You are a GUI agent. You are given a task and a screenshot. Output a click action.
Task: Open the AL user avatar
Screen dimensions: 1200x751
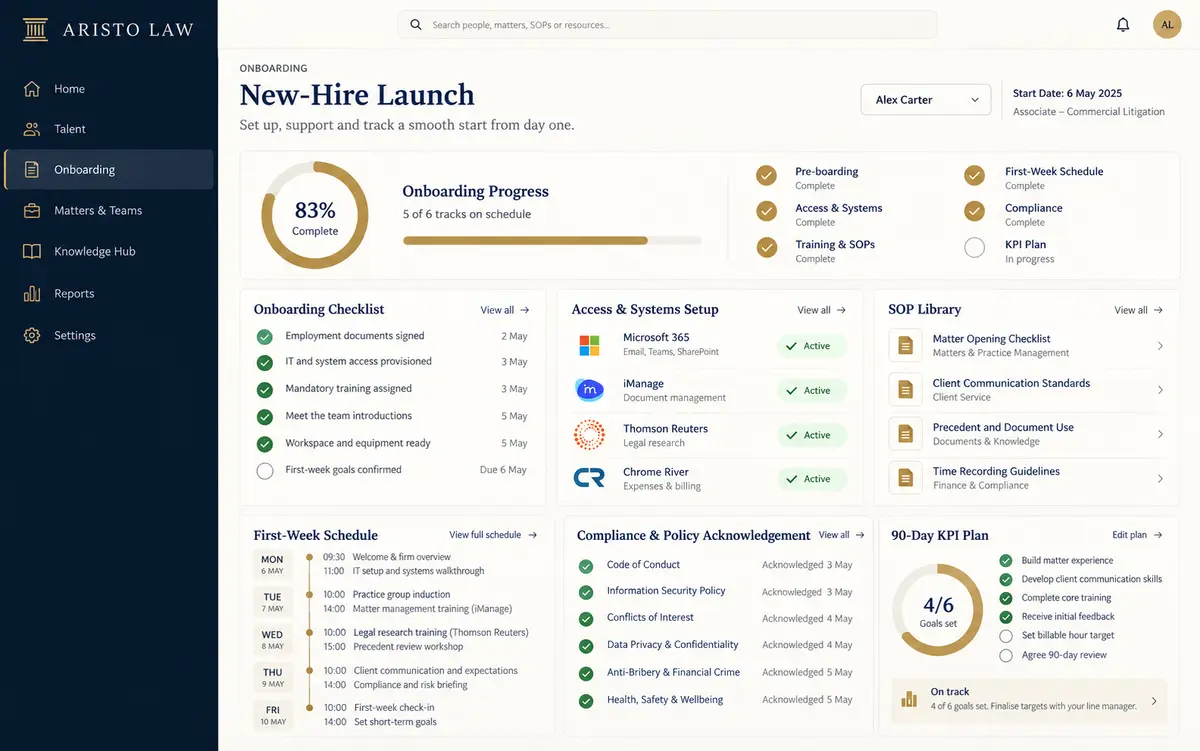tap(1167, 25)
